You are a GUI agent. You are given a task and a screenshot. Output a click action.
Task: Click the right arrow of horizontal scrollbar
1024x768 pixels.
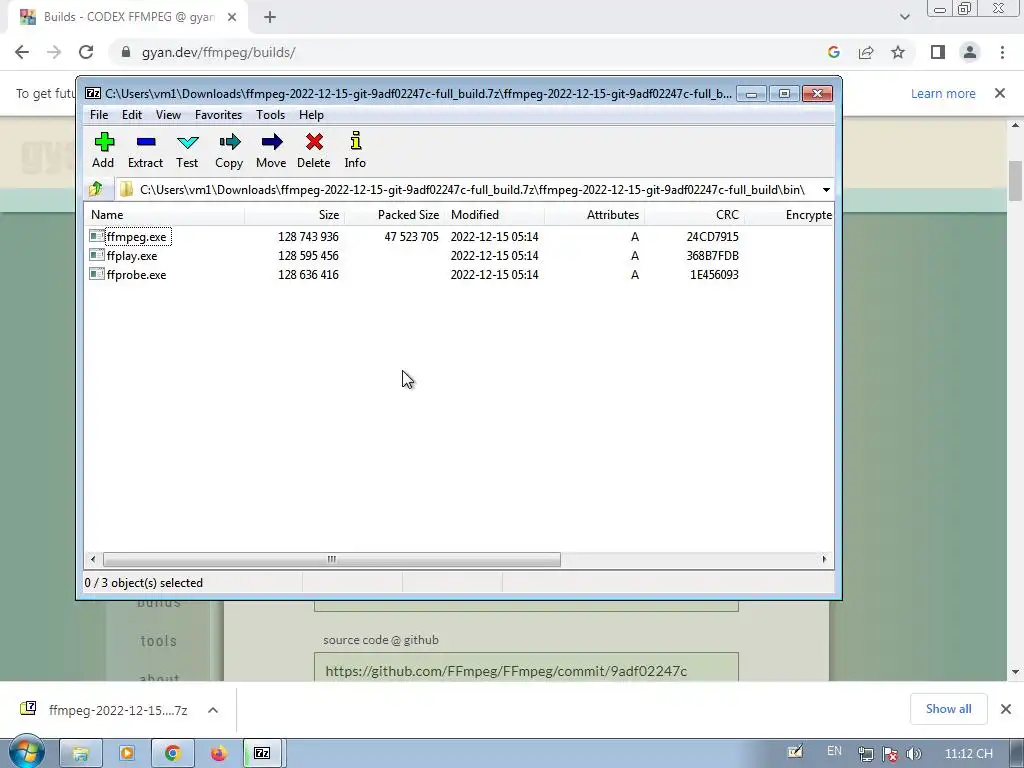824,559
